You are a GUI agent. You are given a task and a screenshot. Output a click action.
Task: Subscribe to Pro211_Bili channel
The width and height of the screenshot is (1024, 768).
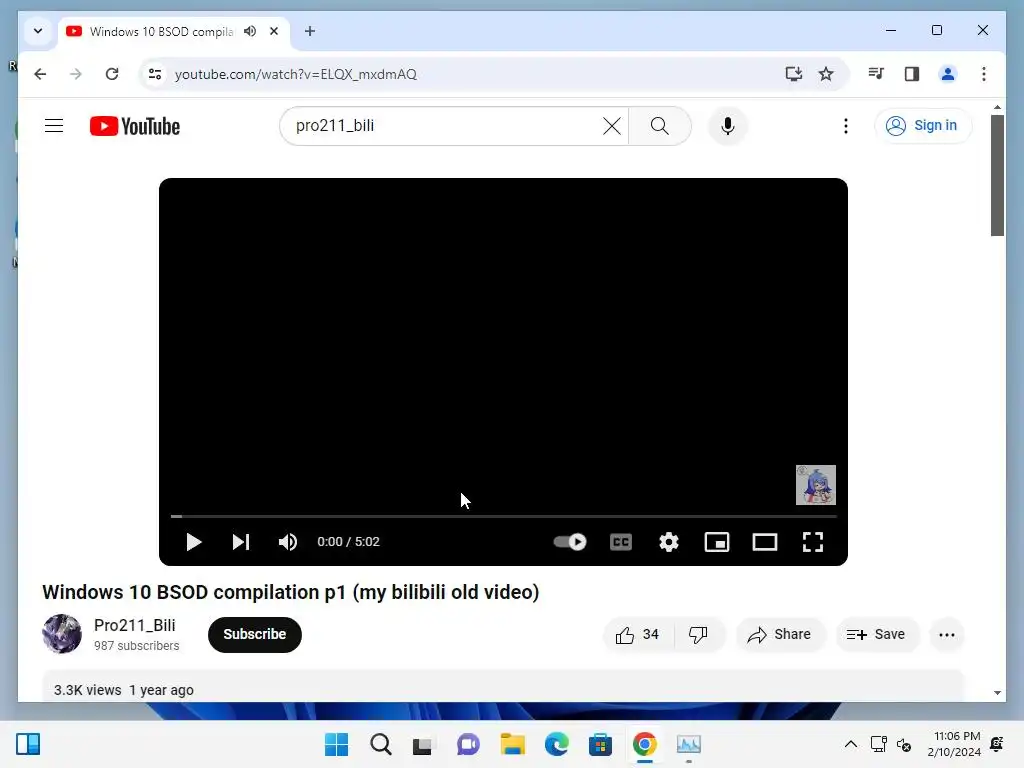255,634
